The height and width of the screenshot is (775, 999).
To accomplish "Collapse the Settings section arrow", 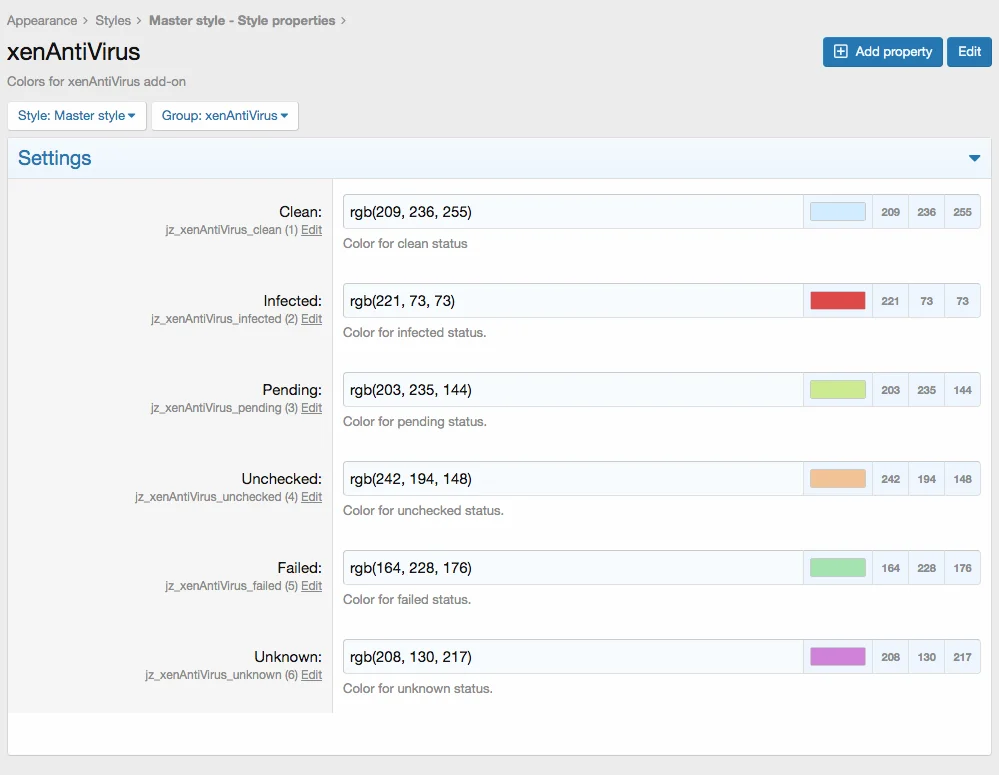I will tap(974, 158).
